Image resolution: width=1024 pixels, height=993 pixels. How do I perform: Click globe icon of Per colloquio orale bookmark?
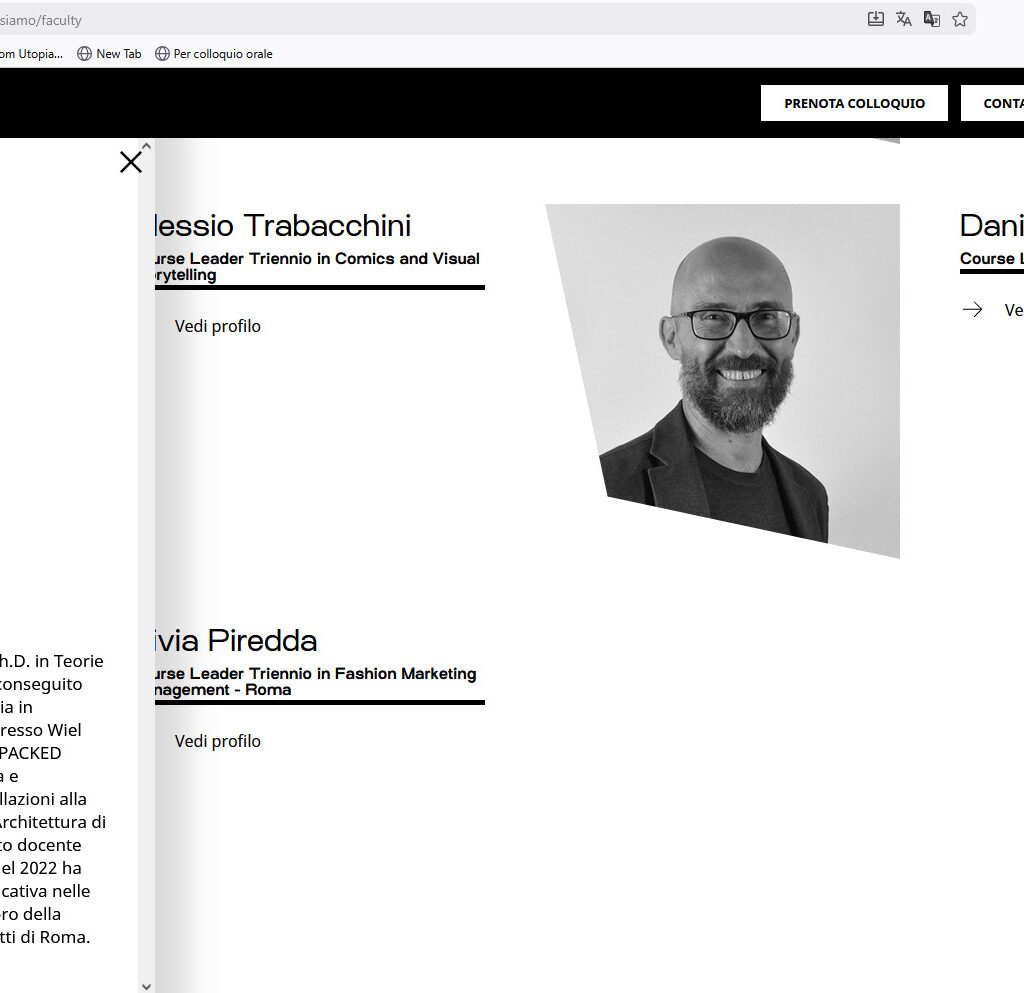[x=162, y=54]
